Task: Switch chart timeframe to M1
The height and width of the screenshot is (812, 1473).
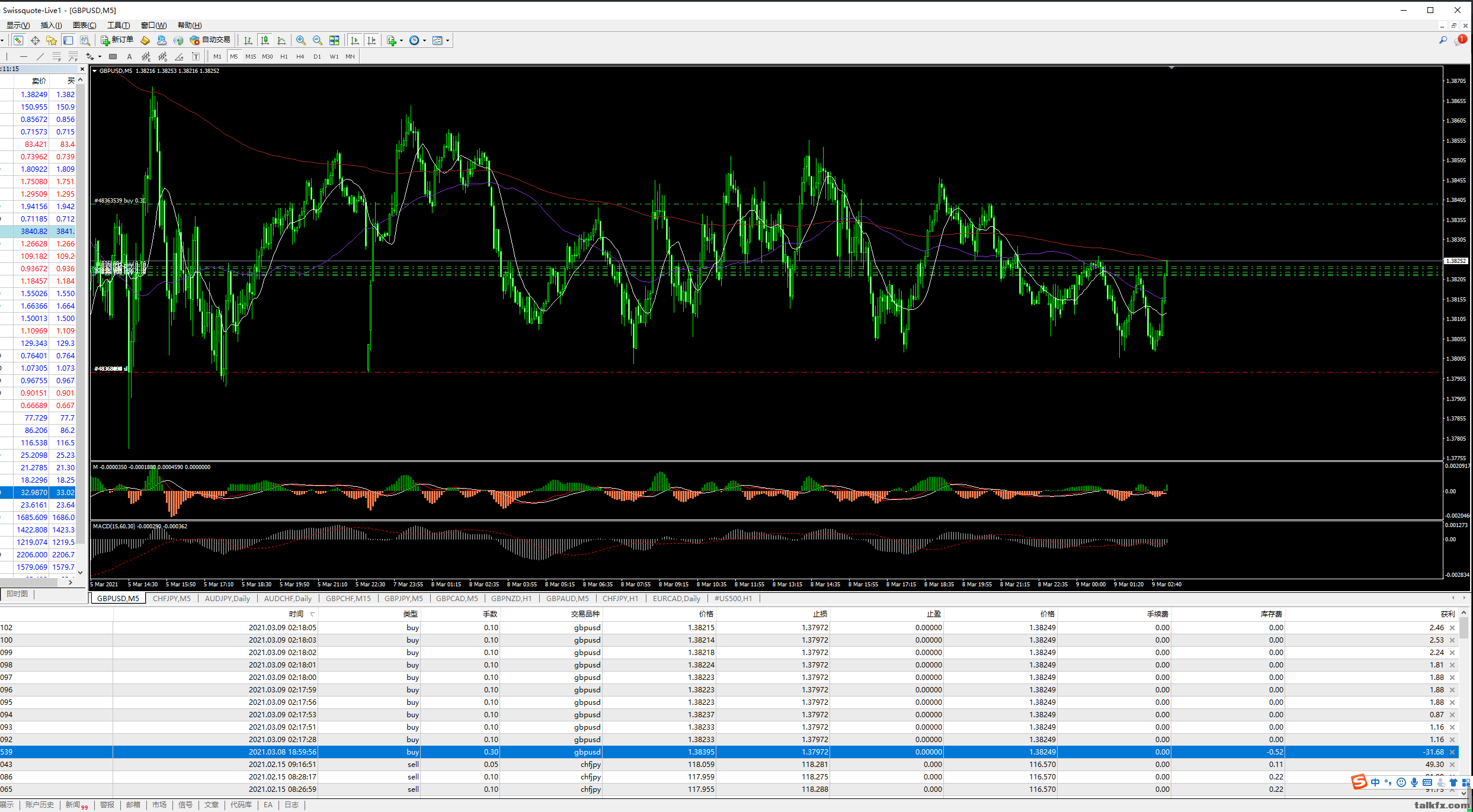Action: [217, 57]
